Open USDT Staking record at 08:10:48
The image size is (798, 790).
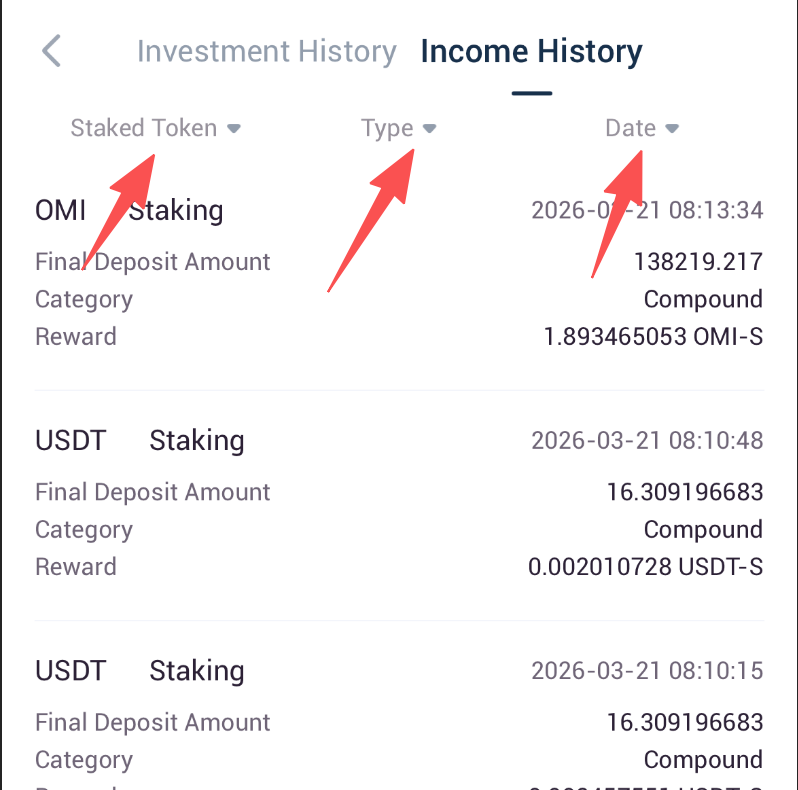140,440
